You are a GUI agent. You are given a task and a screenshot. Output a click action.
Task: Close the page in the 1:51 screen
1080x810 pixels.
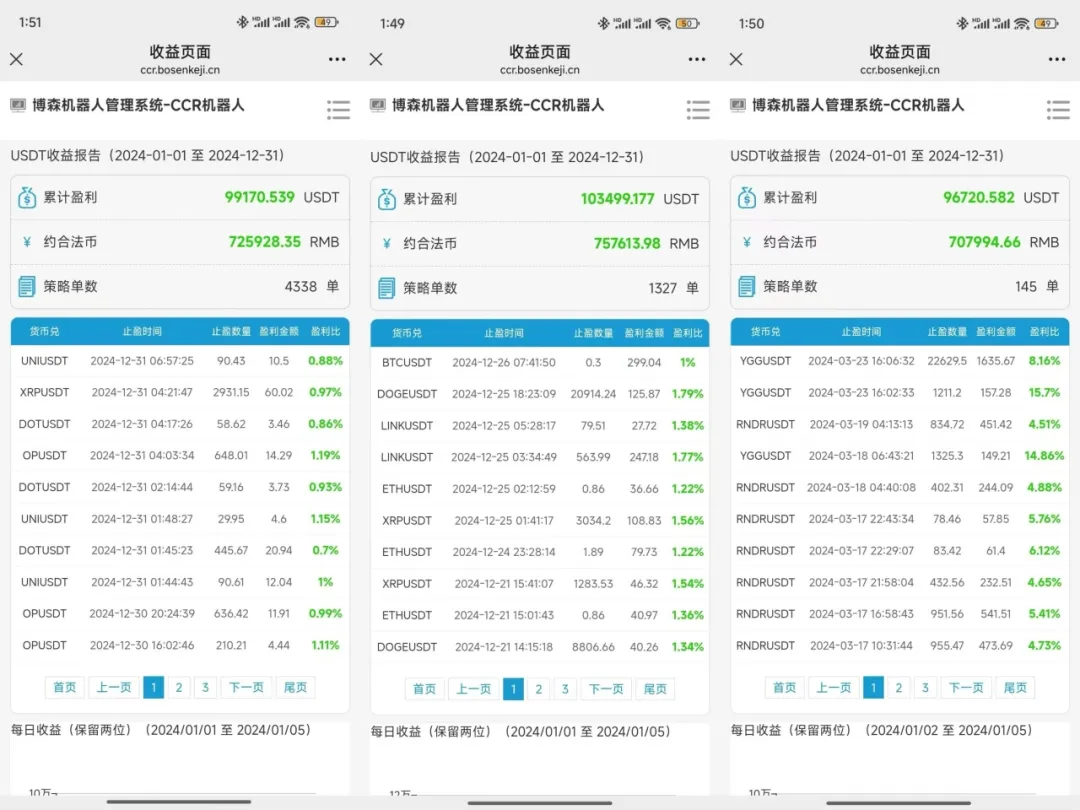pos(17,59)
